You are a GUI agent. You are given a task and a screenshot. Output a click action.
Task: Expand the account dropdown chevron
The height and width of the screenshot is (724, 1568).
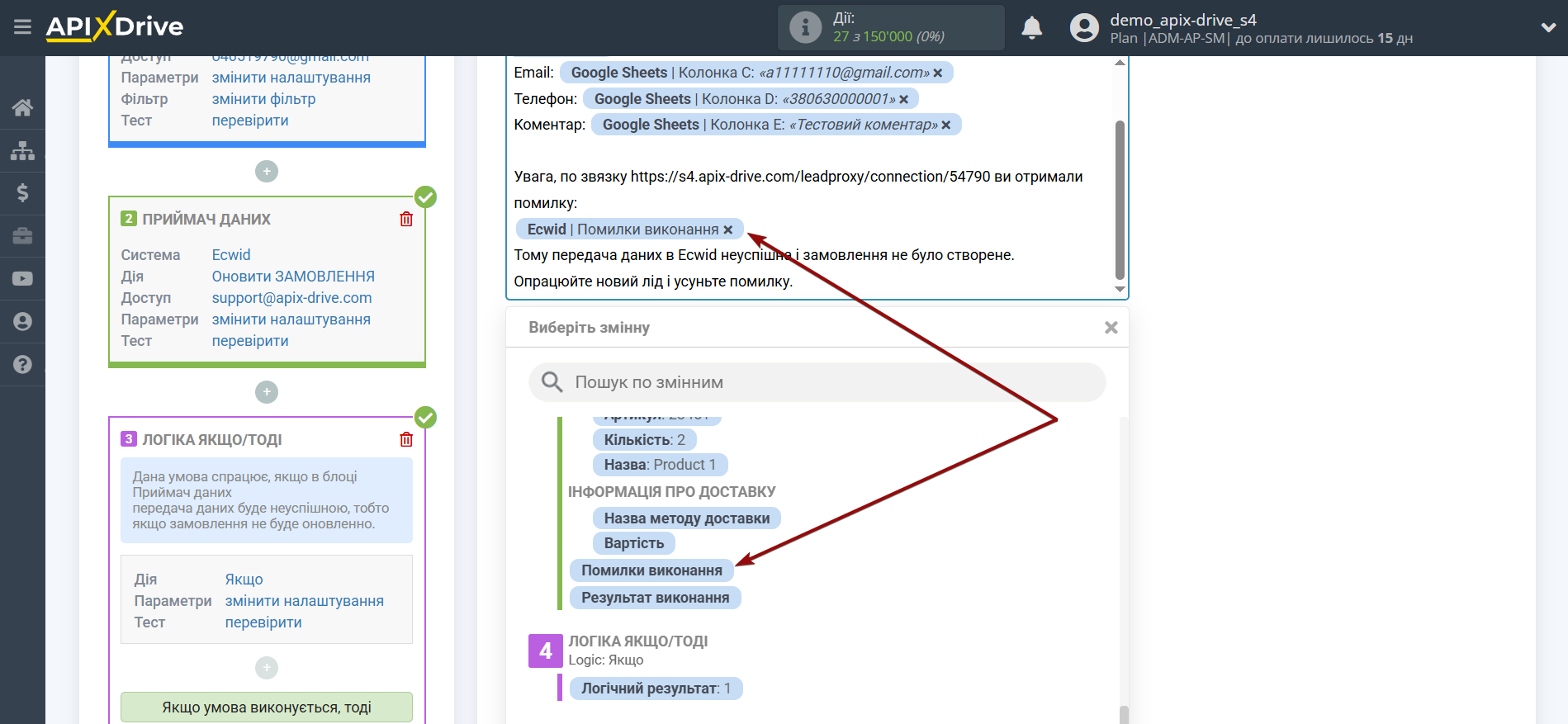[x=1548, y=27]
